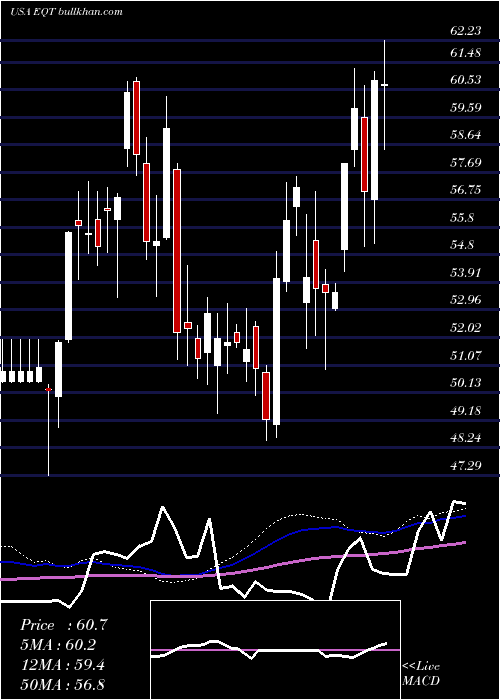This screenshot has width=500, height=700.
Task: Click inside the MACD inset chart box
Action: [275, 650]
